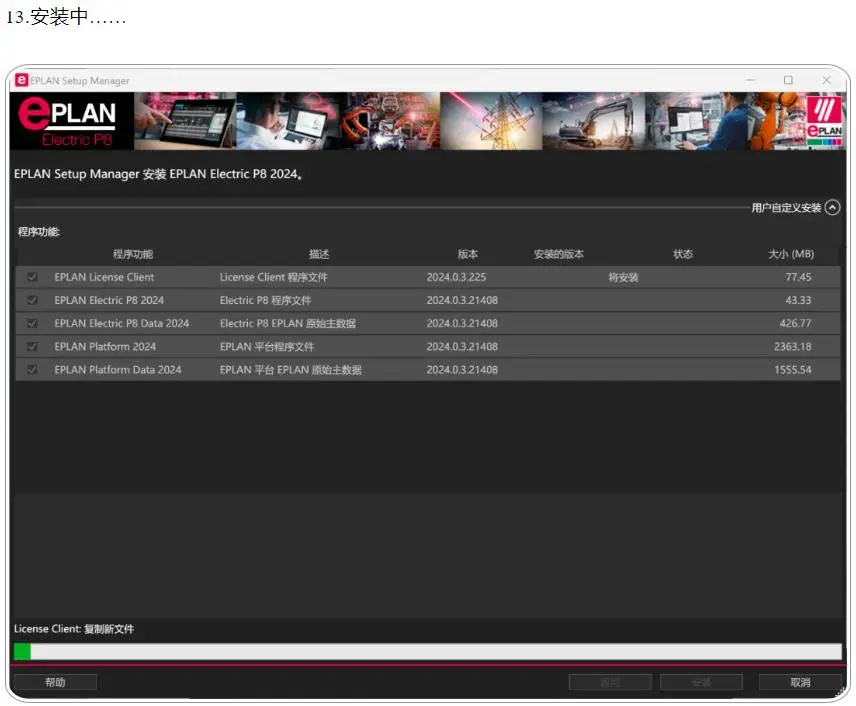Maximize the EPLAN Setup Manager window
This screenshot has width=856, height=706.
coord(788,80)
